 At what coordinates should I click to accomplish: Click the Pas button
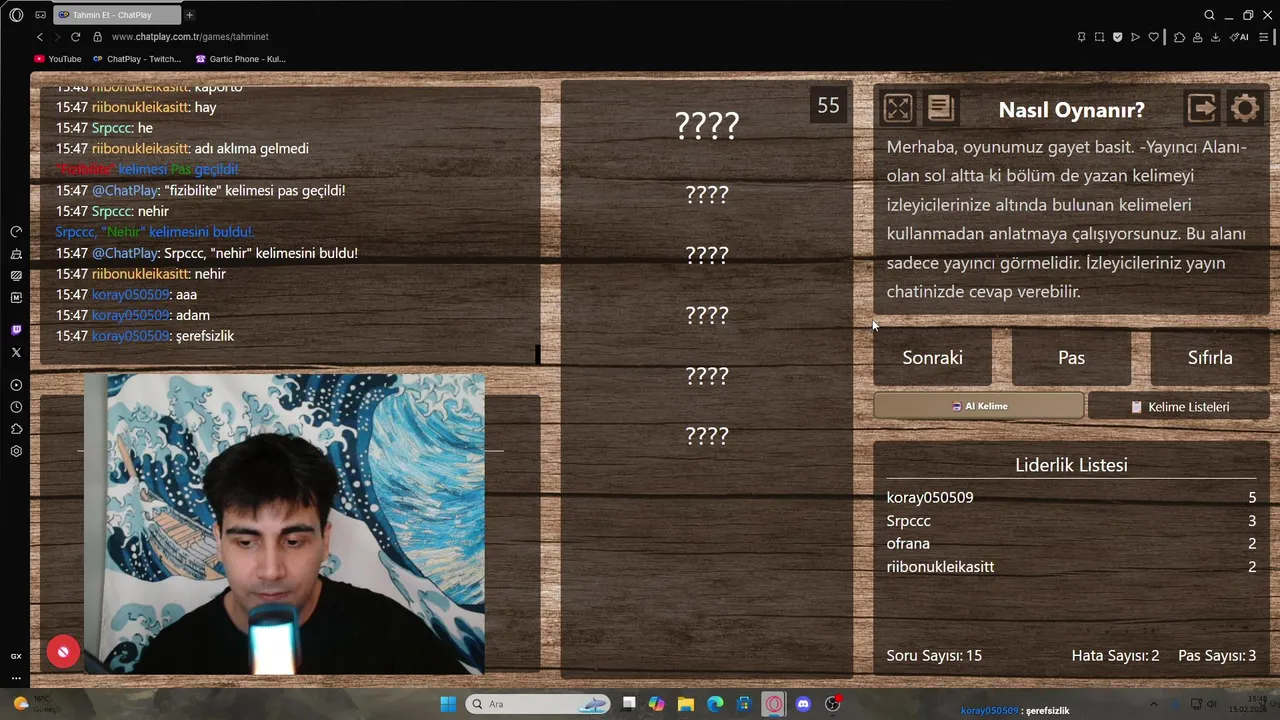point(1071,357)
